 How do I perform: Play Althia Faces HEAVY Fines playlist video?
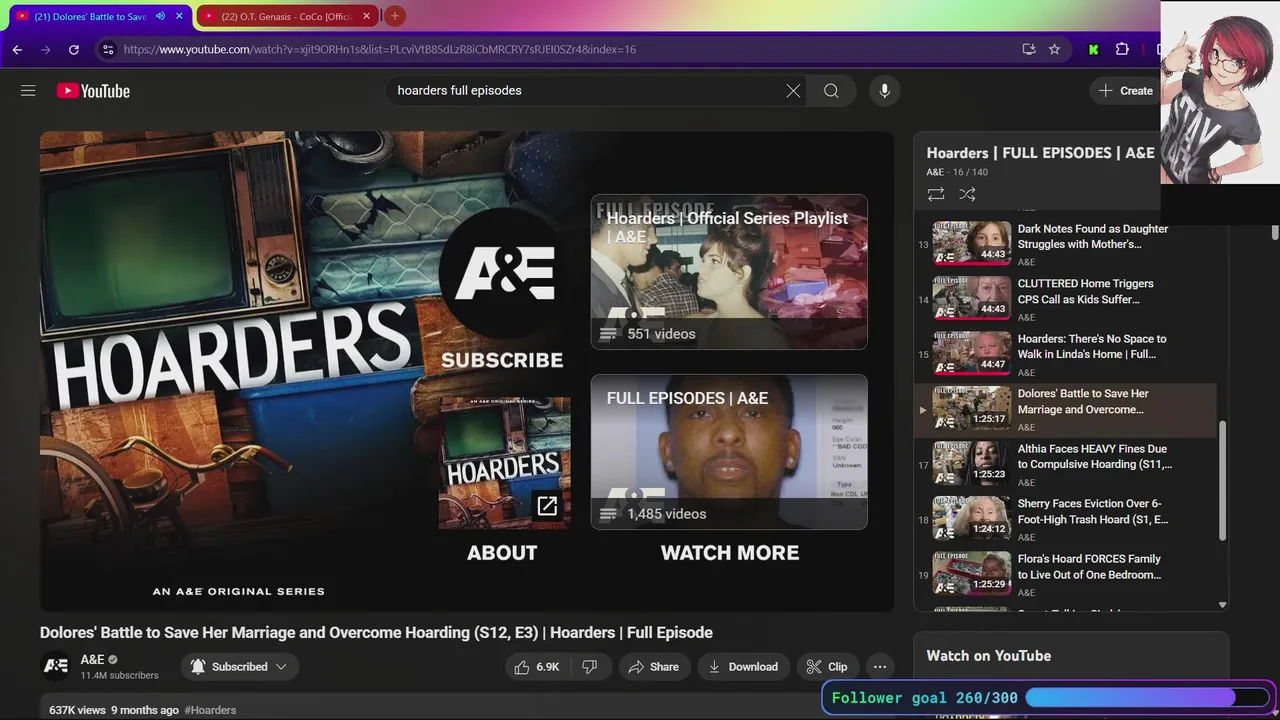click(x=1065, y=464)
